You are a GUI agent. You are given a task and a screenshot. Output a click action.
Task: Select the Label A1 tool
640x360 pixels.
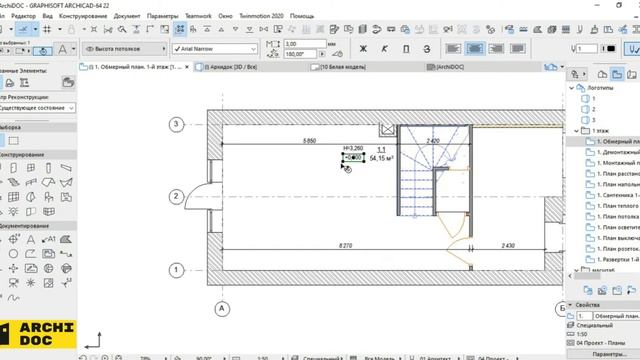(x=48, y=240)
